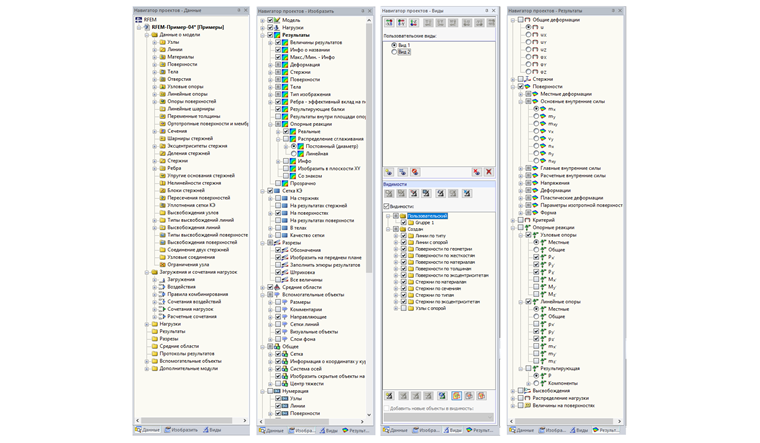Image resolution: width=760 pixels, height=443 pixels.
Task: Open the Данные tab in Display navigator
Action: pyautogui.click(x=271, y=430)
